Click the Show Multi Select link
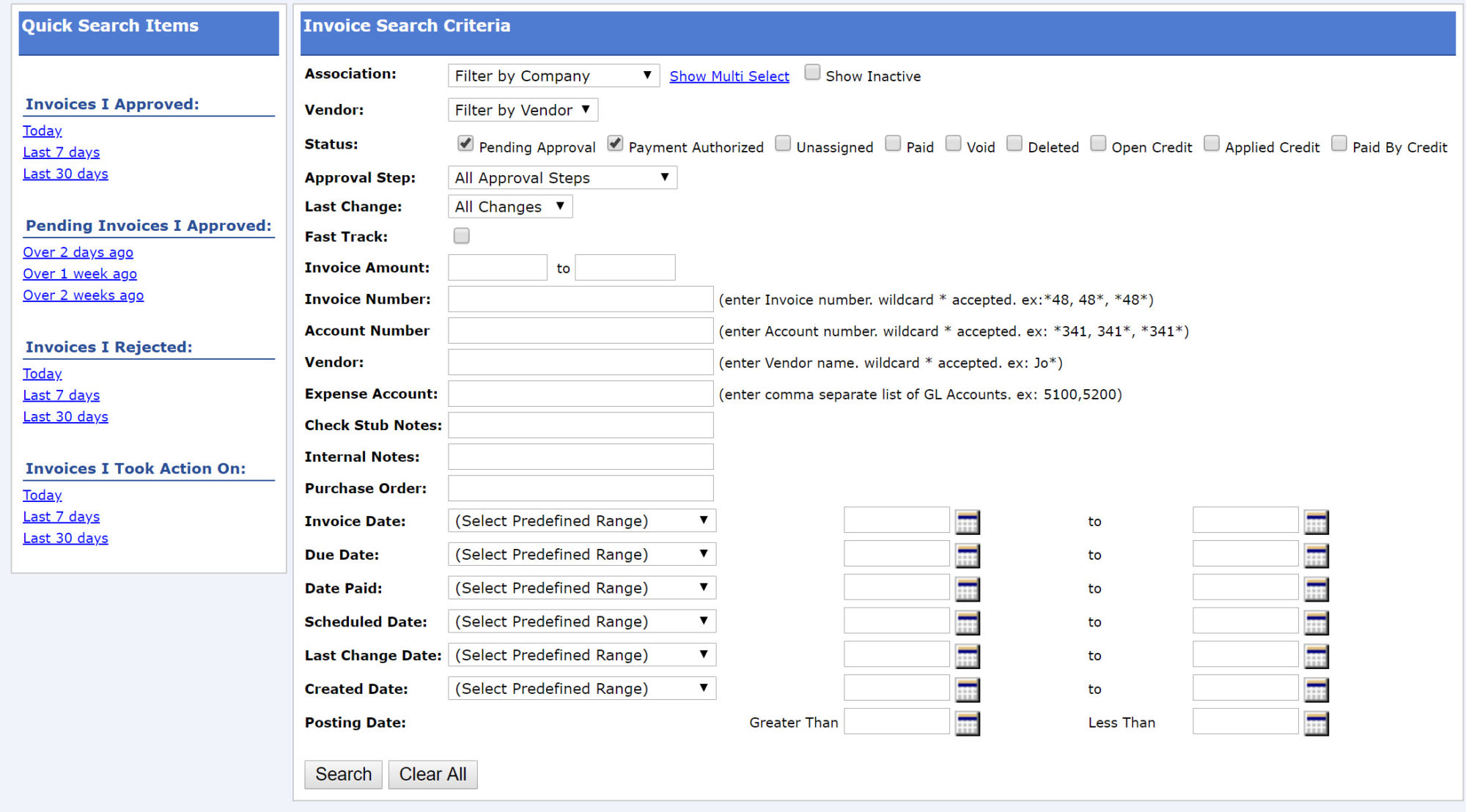Viewport: 1466px width, 812px height. click(x=729, y=76)
